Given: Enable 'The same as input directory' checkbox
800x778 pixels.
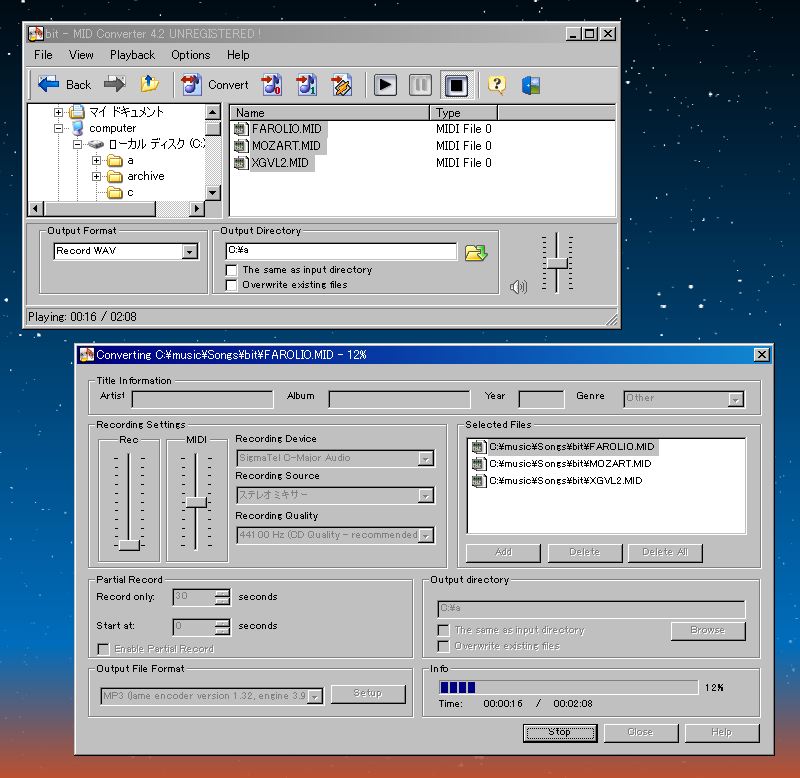Looking at the screenshot, I should 232,270.
